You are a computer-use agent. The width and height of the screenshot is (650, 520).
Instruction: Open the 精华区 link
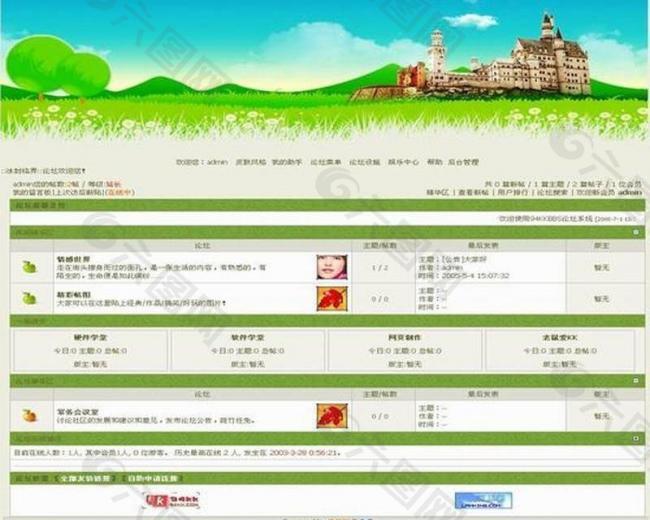pyautogui.click(x=438, y=192)
